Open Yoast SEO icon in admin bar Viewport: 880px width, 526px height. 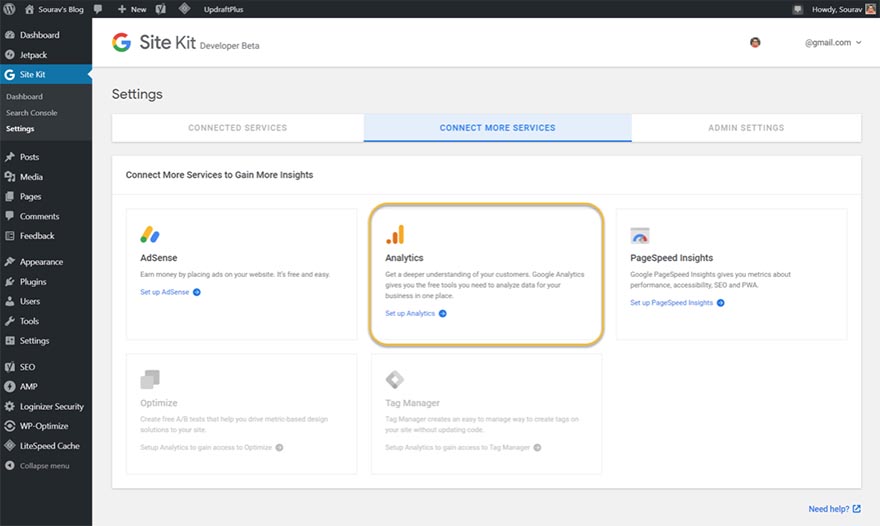161,9
